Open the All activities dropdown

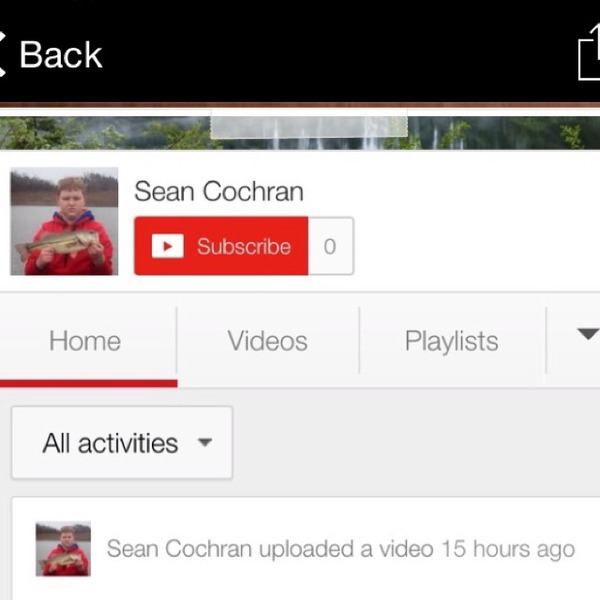pos(122,442)
